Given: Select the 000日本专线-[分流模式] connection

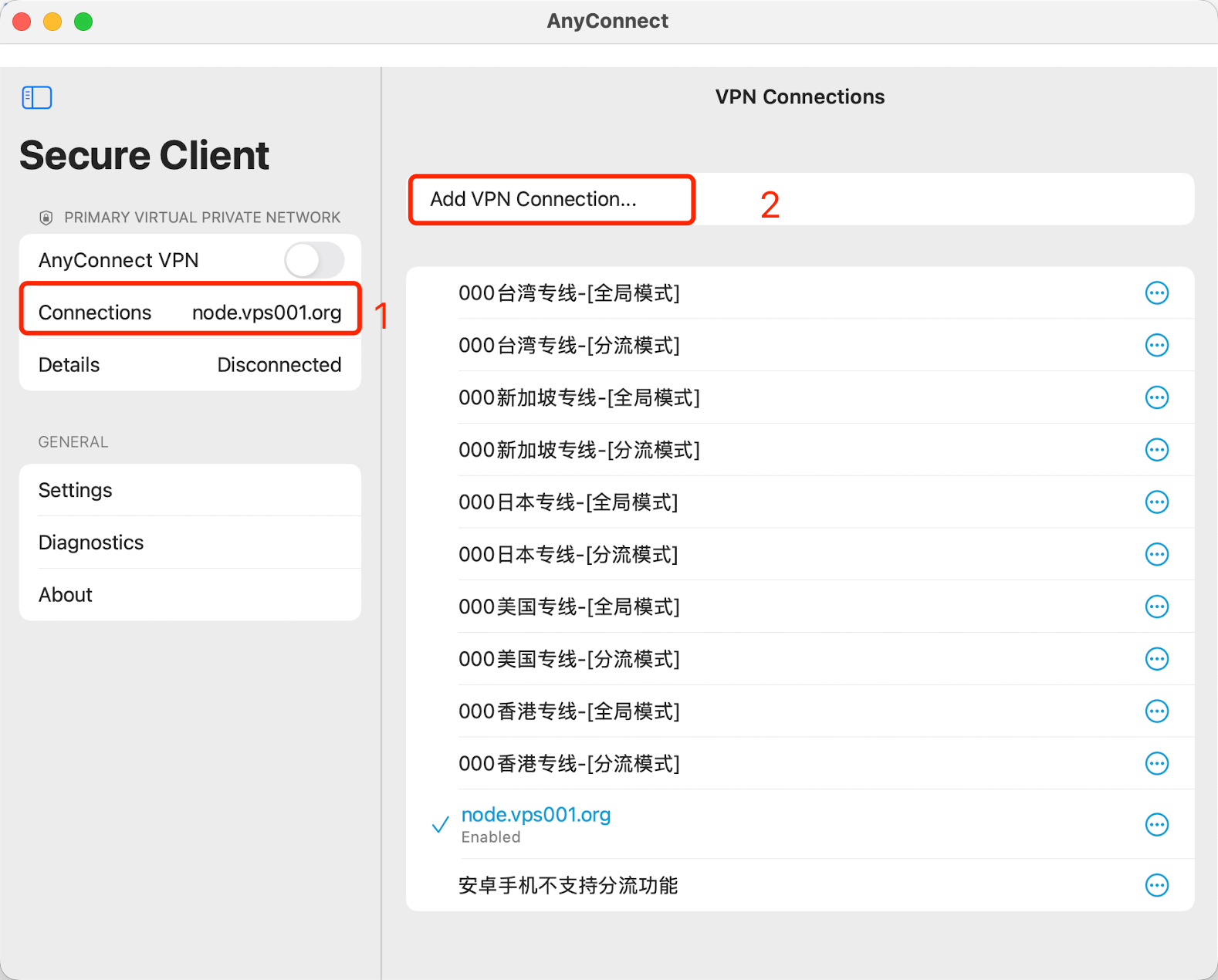Looking at the screenshot, I should pos(568,555).
